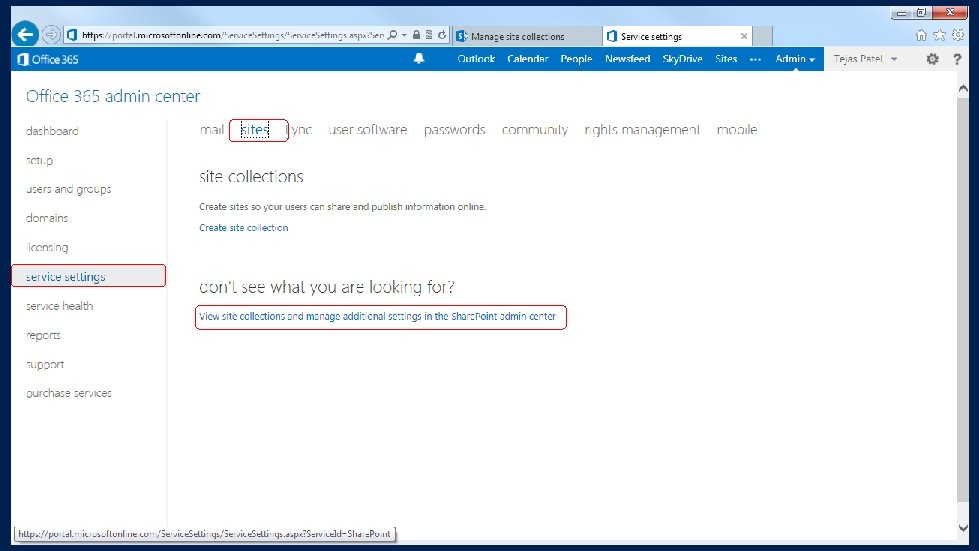Select the passwords tab

click(455, 130)
